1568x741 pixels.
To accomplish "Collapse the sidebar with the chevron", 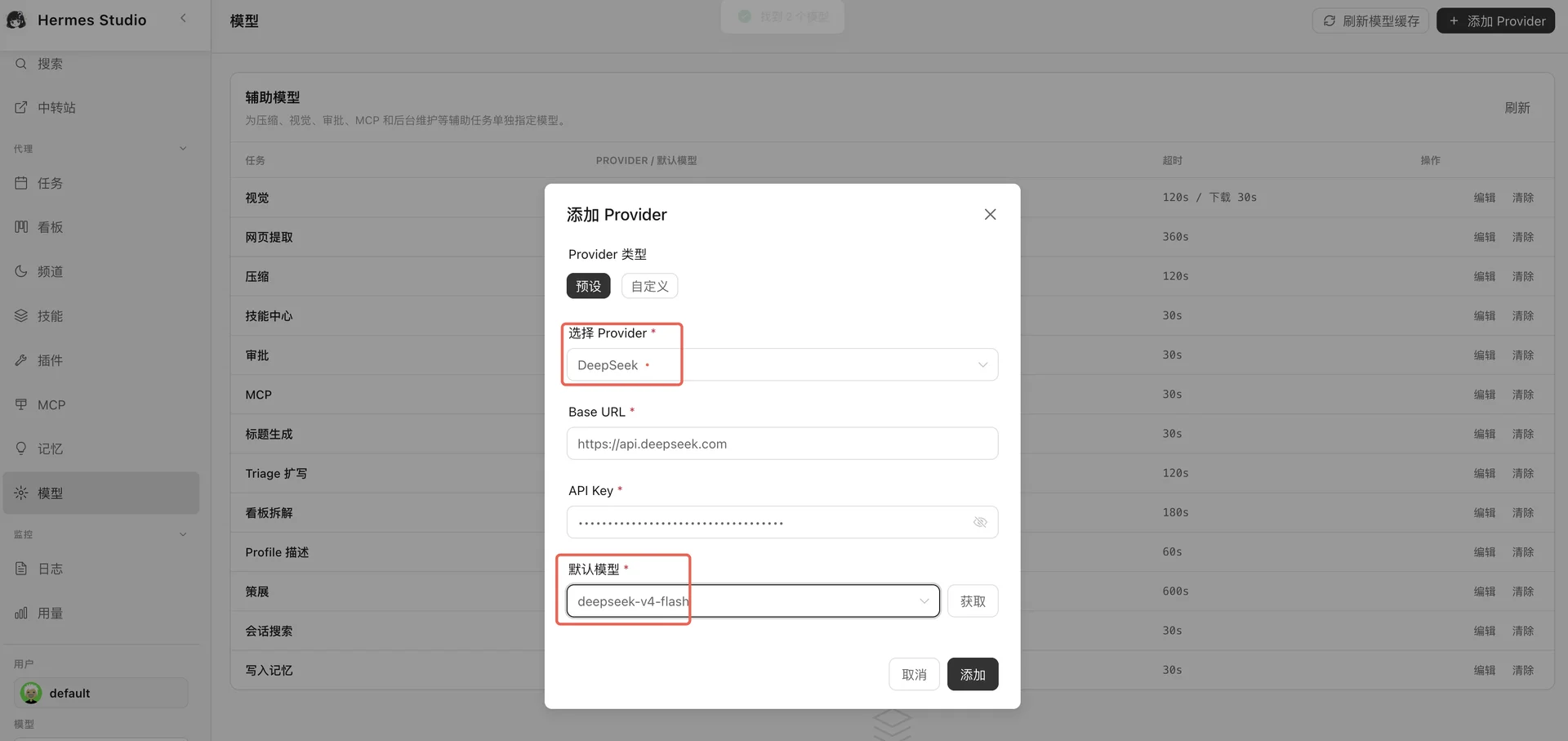I will coord(183,18).
